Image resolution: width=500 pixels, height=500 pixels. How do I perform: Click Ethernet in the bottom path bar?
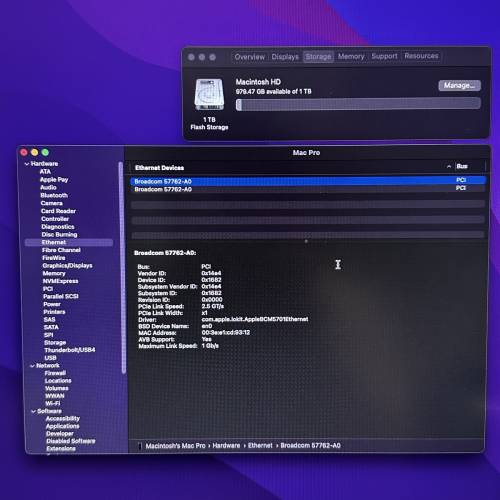[260, 446]
